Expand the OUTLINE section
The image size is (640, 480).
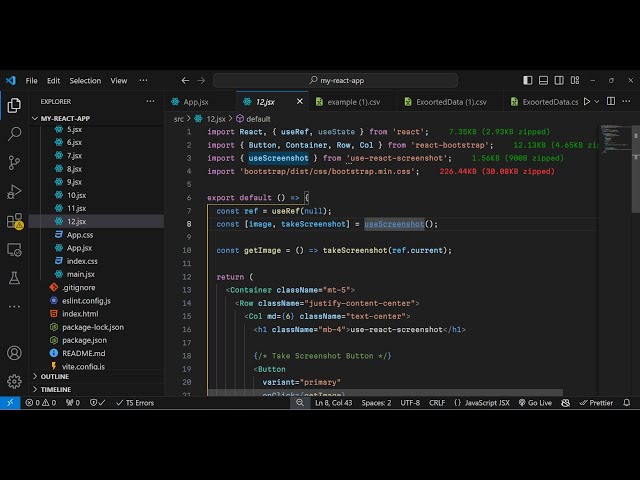point(55,376)
